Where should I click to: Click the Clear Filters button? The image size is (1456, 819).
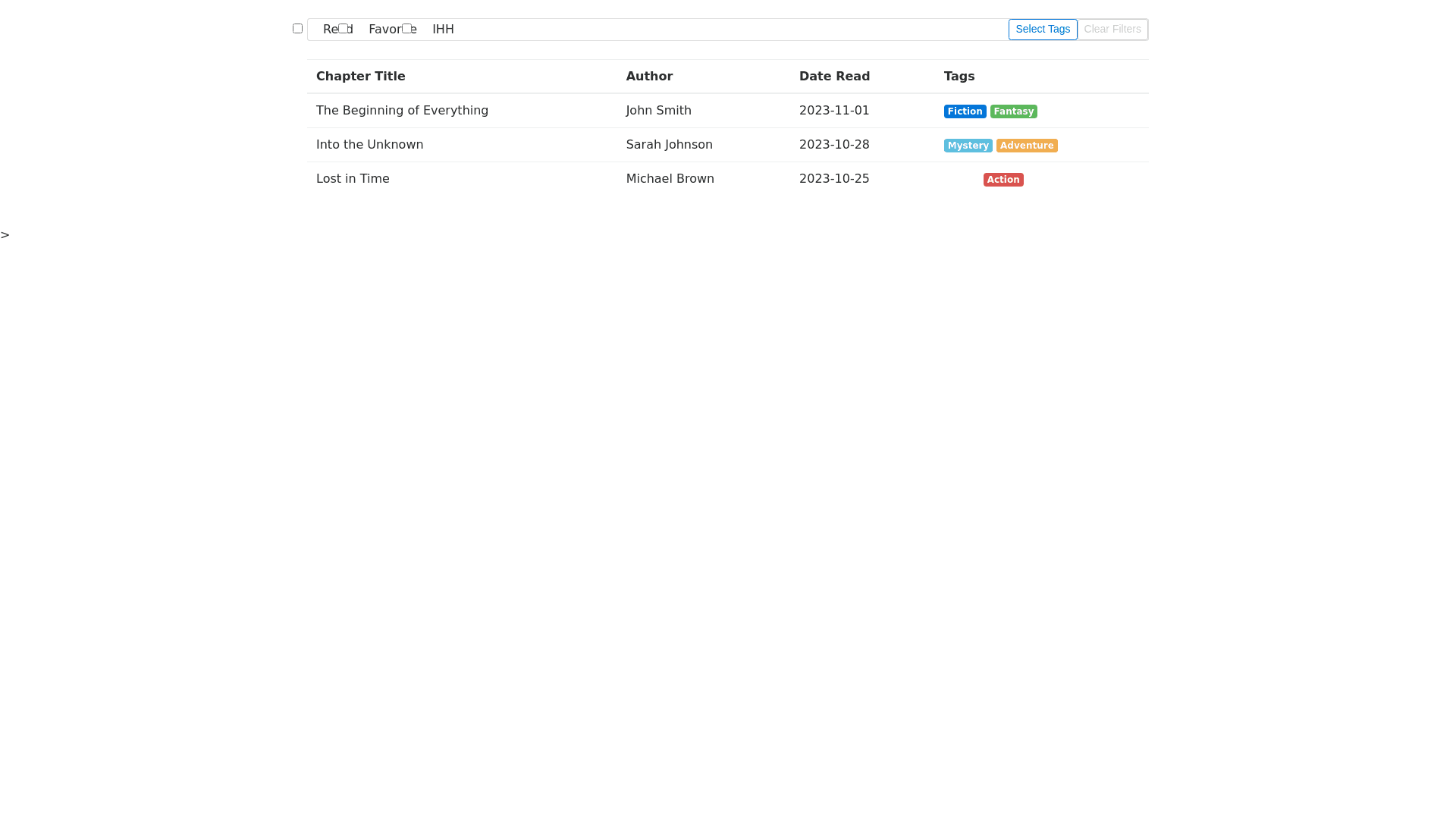(x=1112, y=30)
